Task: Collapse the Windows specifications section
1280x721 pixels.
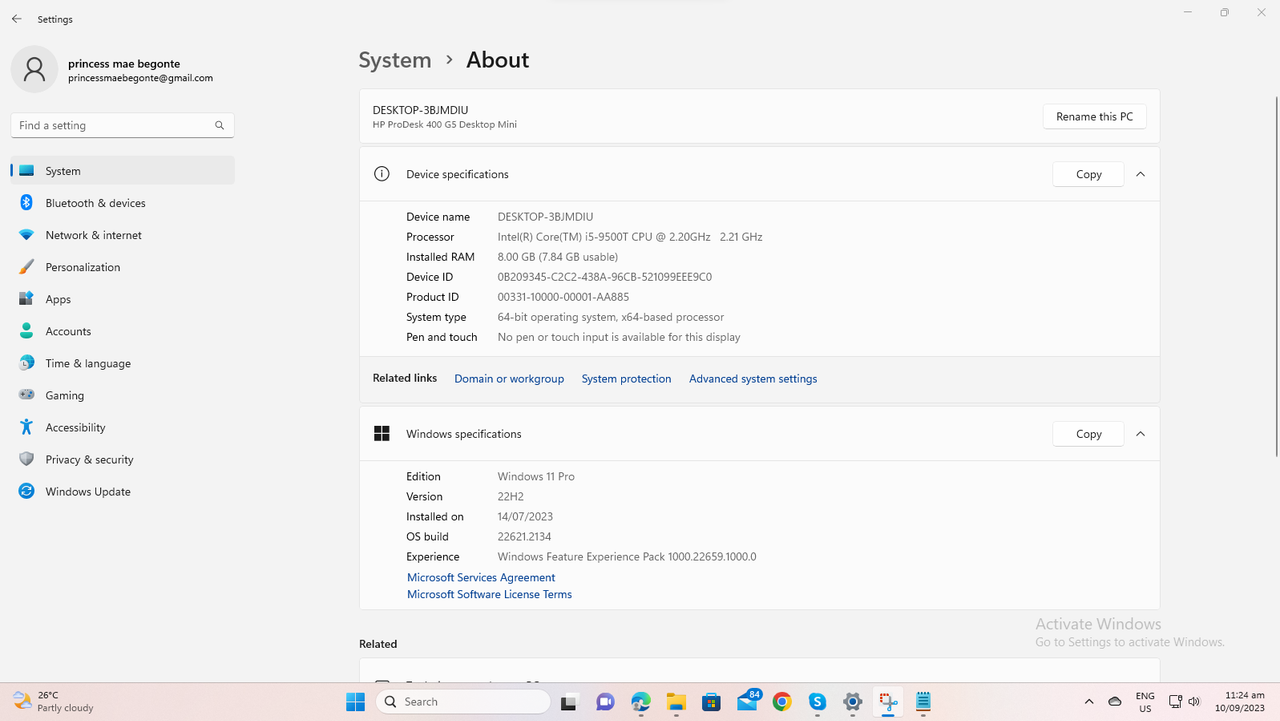Action: tap(1140, 433)
